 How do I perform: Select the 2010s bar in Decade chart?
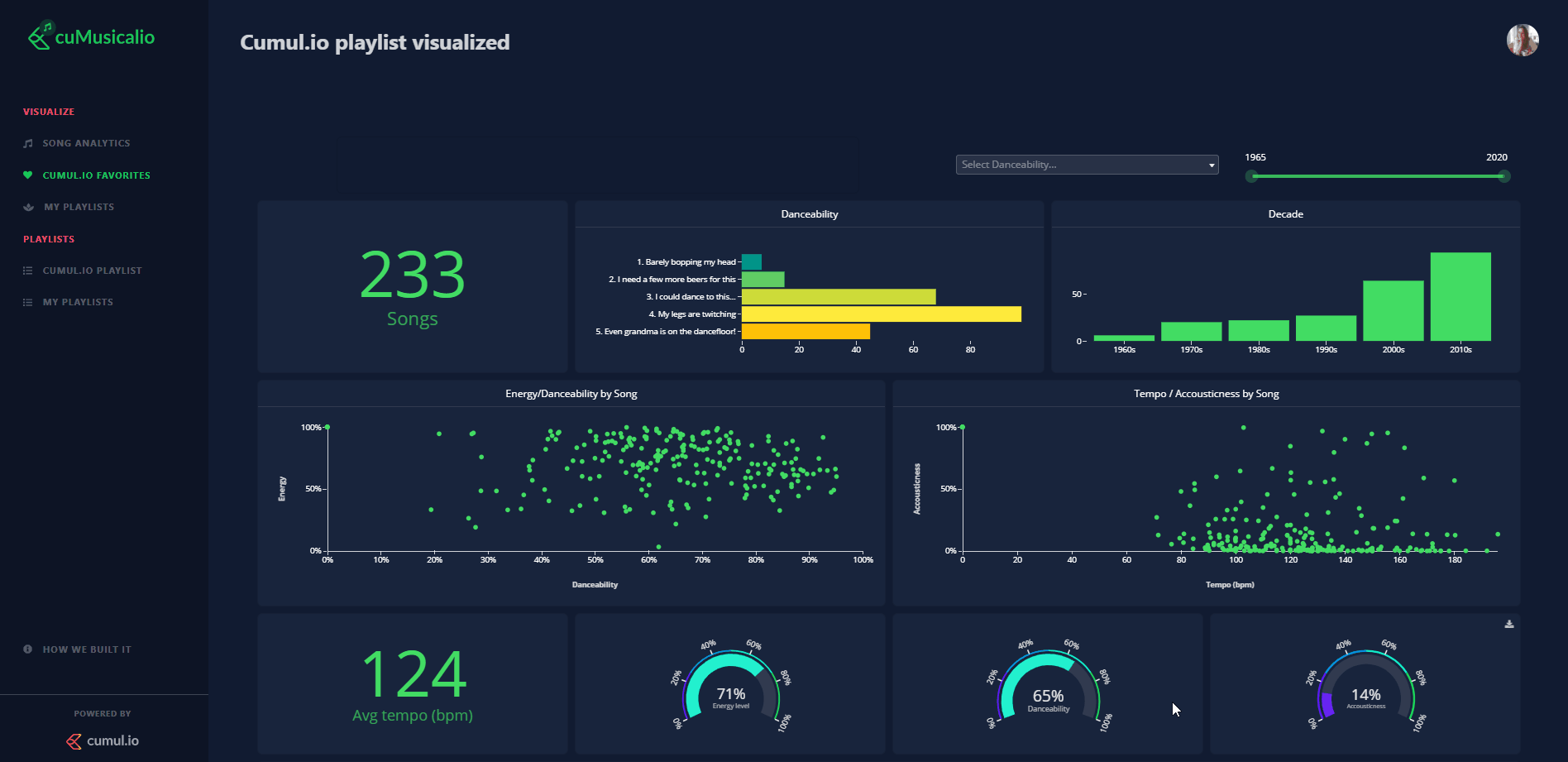1460,297
